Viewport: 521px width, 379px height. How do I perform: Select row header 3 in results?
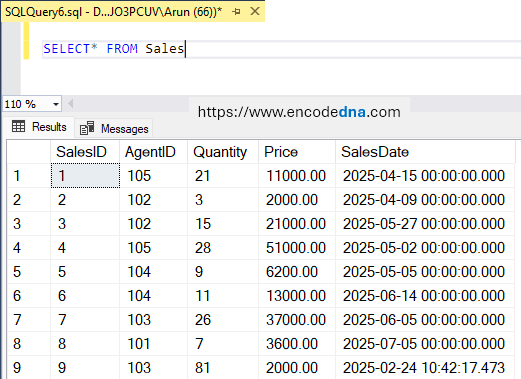tap(29, 224)
